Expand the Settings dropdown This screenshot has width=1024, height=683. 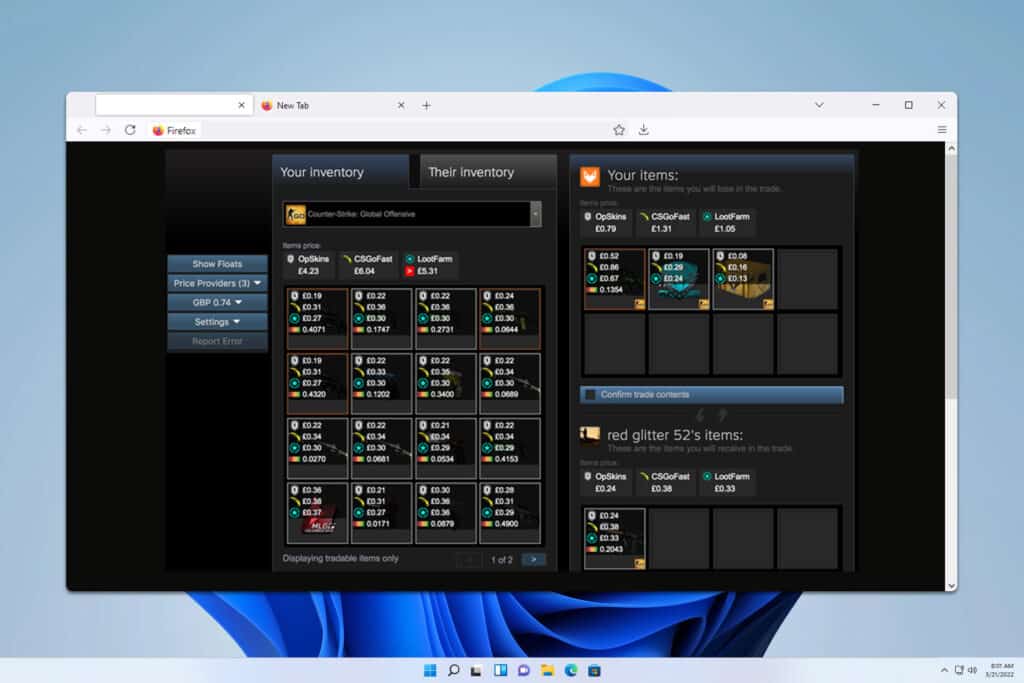217,321
